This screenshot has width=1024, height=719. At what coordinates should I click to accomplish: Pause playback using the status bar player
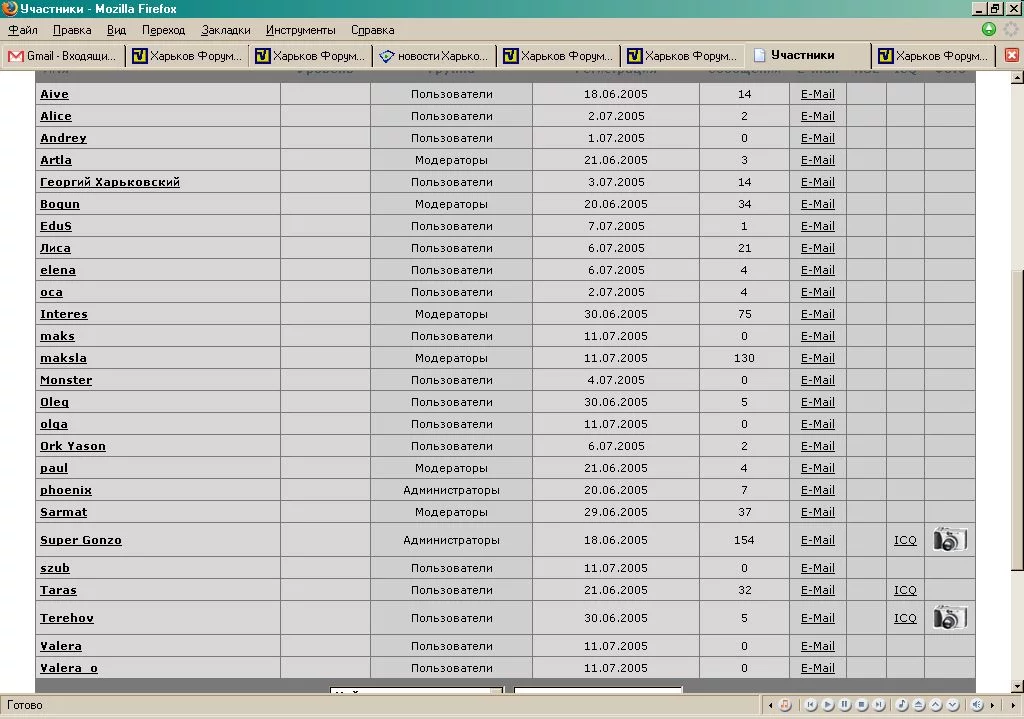(843, 705)
